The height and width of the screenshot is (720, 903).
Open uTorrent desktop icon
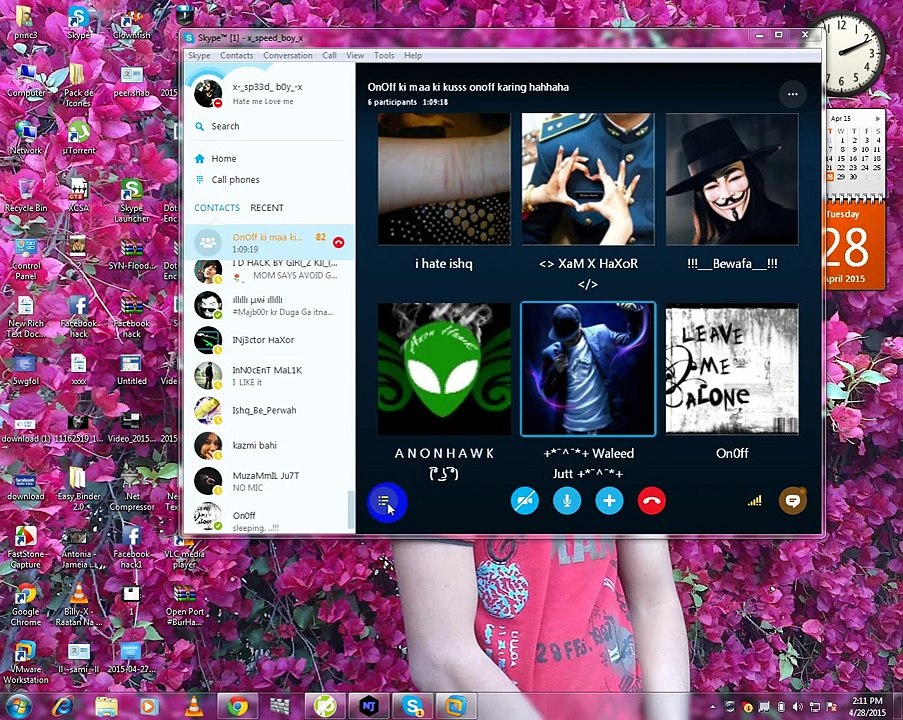(79, 139)
